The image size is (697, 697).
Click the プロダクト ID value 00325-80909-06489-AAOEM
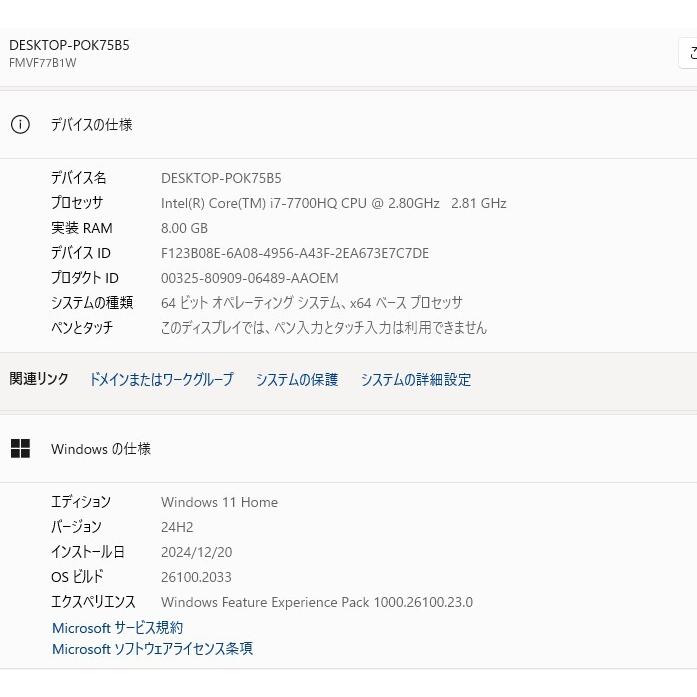click(x=249, y=278)
